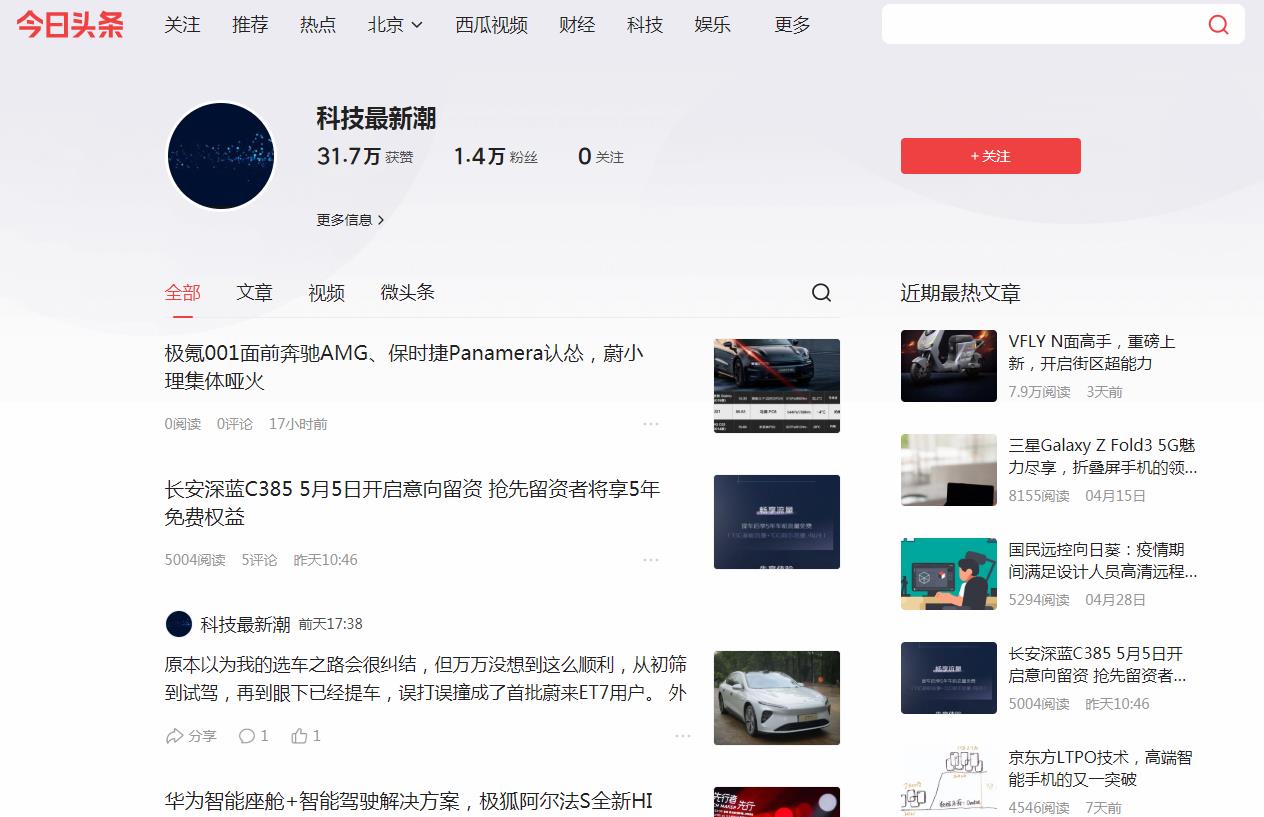This screenshot has width=1264, height=817.
Task: Open the 娱乐 channel
Action: pyautogui.click(x=713, y=25)
